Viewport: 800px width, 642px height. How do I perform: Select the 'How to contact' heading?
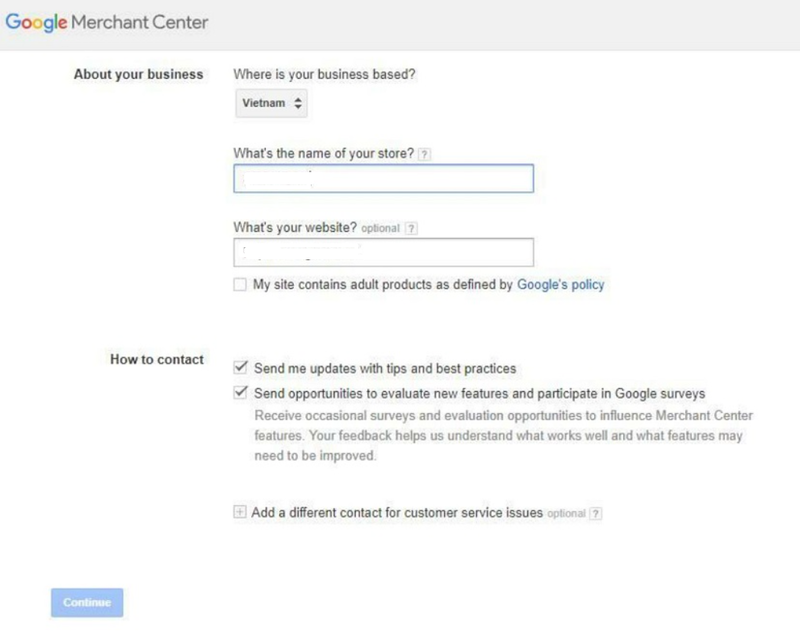[x=156, y=359]
